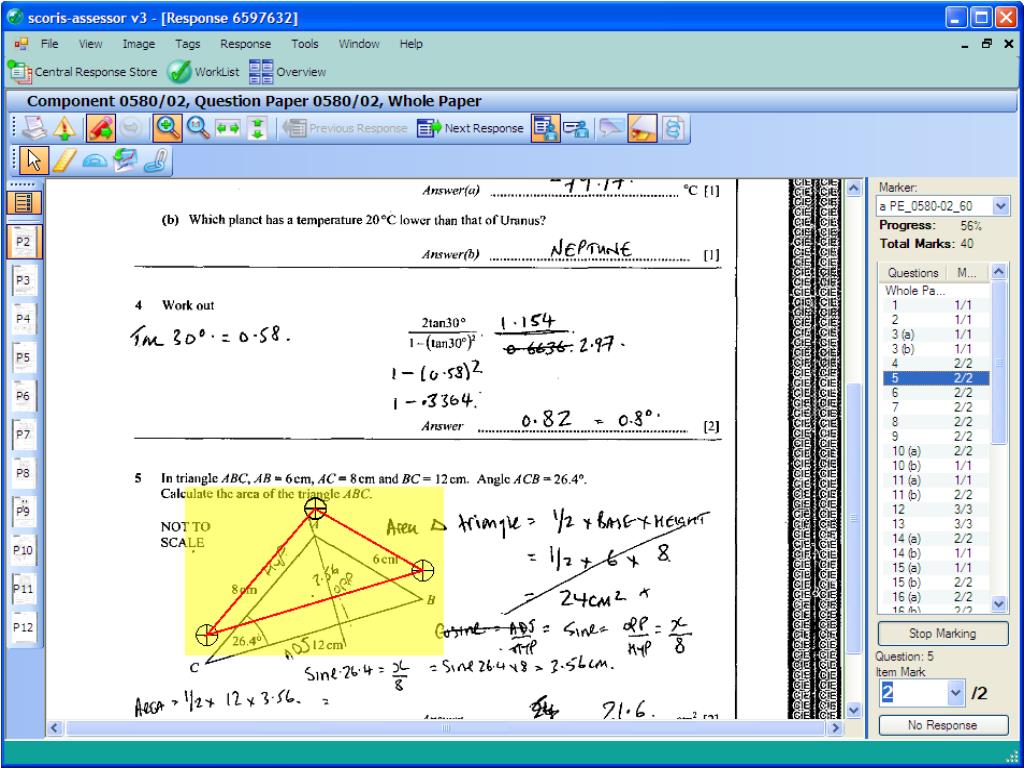Viewport: 1024px width, 768px height.
Task: Select page thumbnail P11
Action: click(24, 588)
